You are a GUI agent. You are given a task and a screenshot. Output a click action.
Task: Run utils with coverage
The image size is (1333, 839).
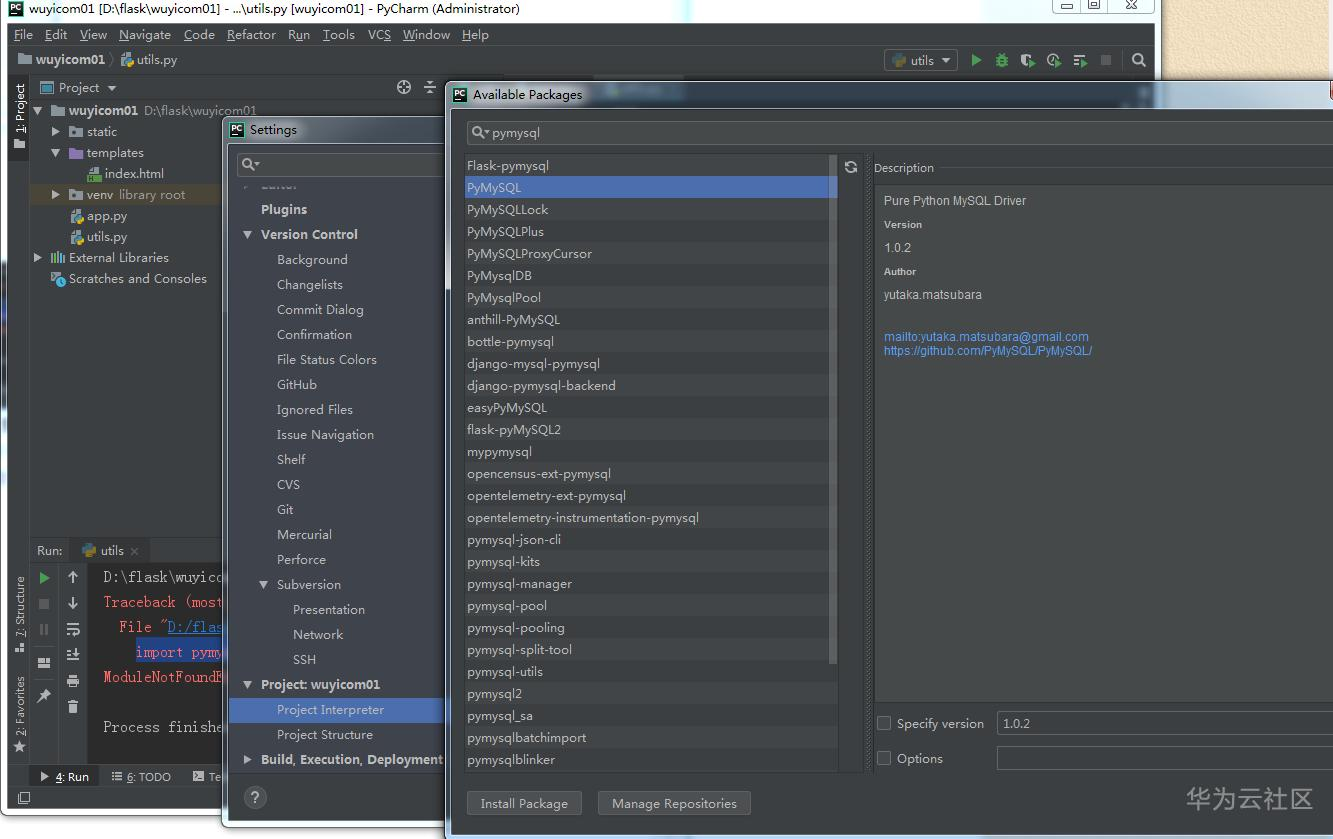pyautogui.click(x=1028, y=60)
